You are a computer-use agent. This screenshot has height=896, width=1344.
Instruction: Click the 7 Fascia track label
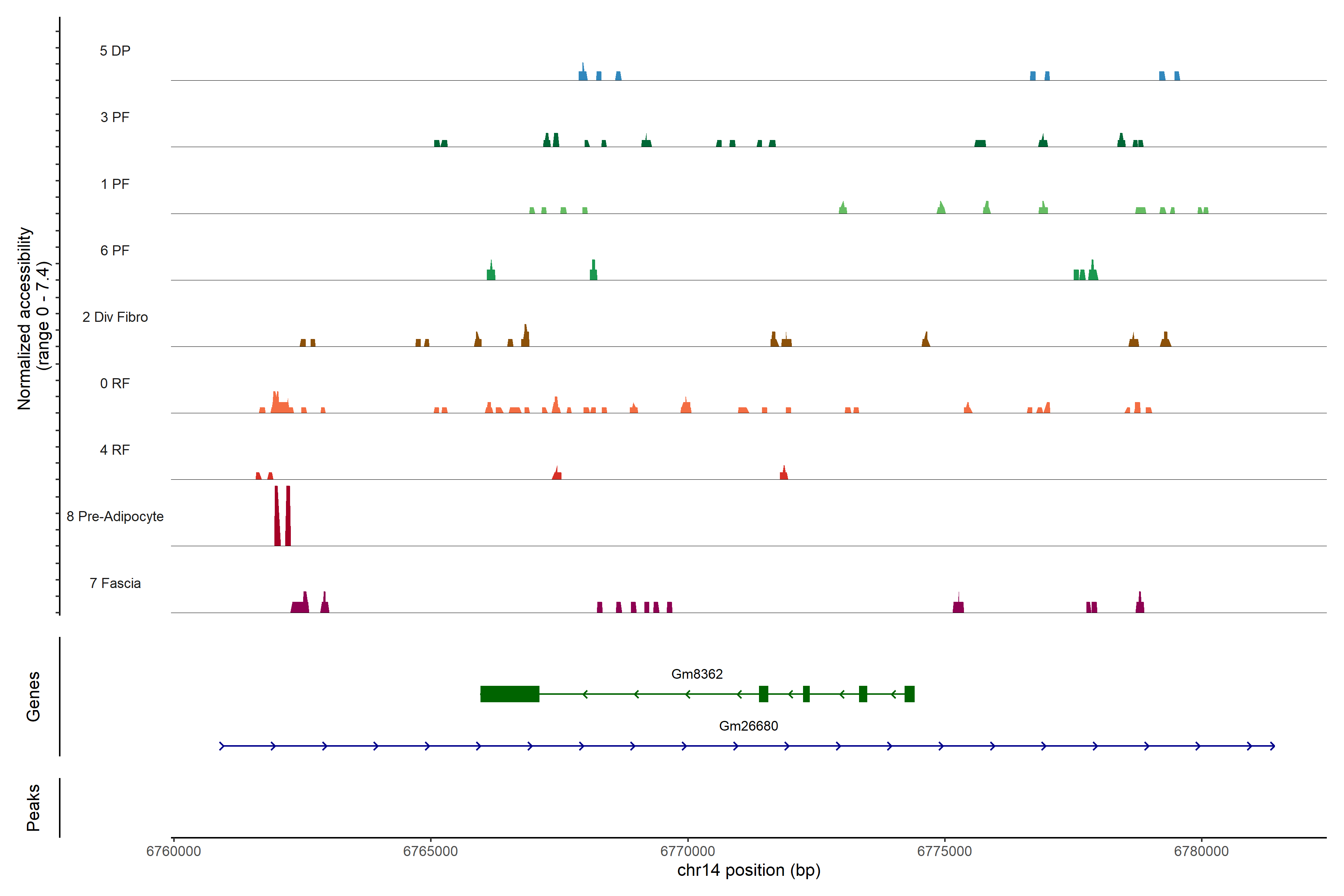[x=115, y=584]
